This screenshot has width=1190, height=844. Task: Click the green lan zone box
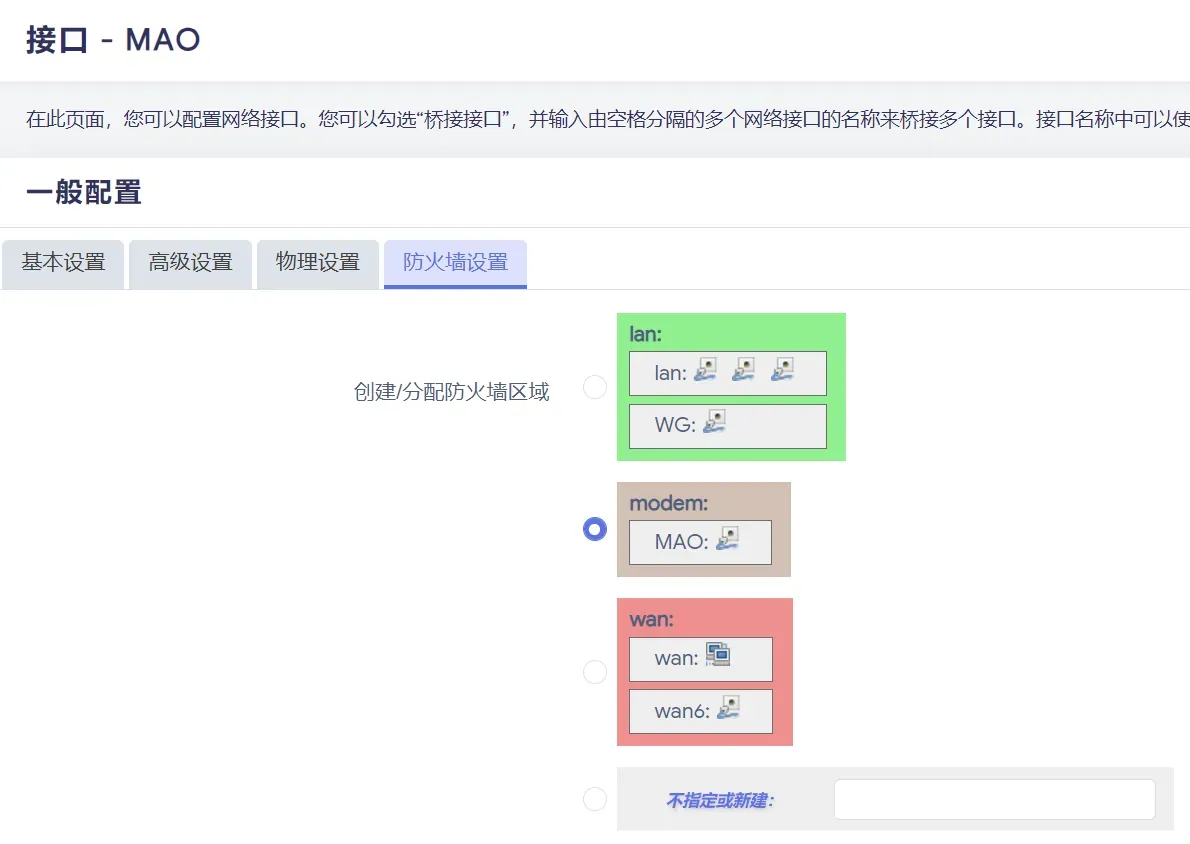pos(732,387)
